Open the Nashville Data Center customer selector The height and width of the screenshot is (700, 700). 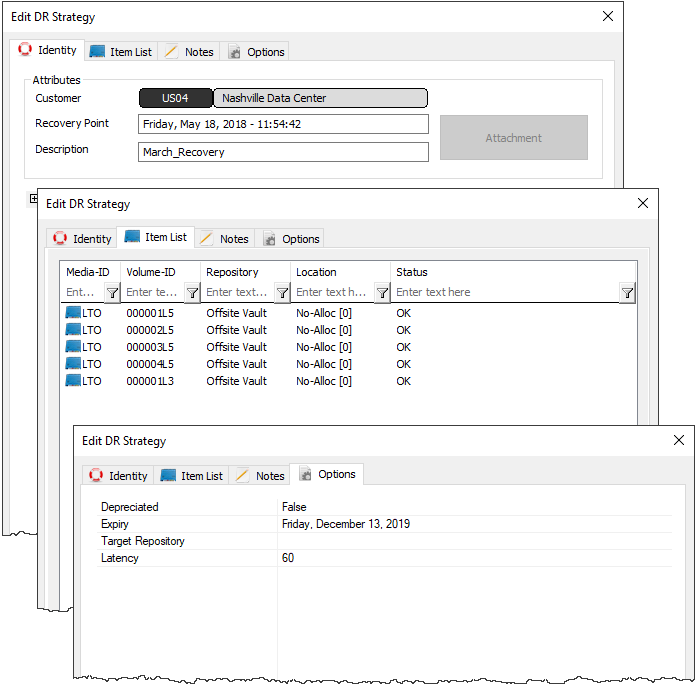pos(321,98)
